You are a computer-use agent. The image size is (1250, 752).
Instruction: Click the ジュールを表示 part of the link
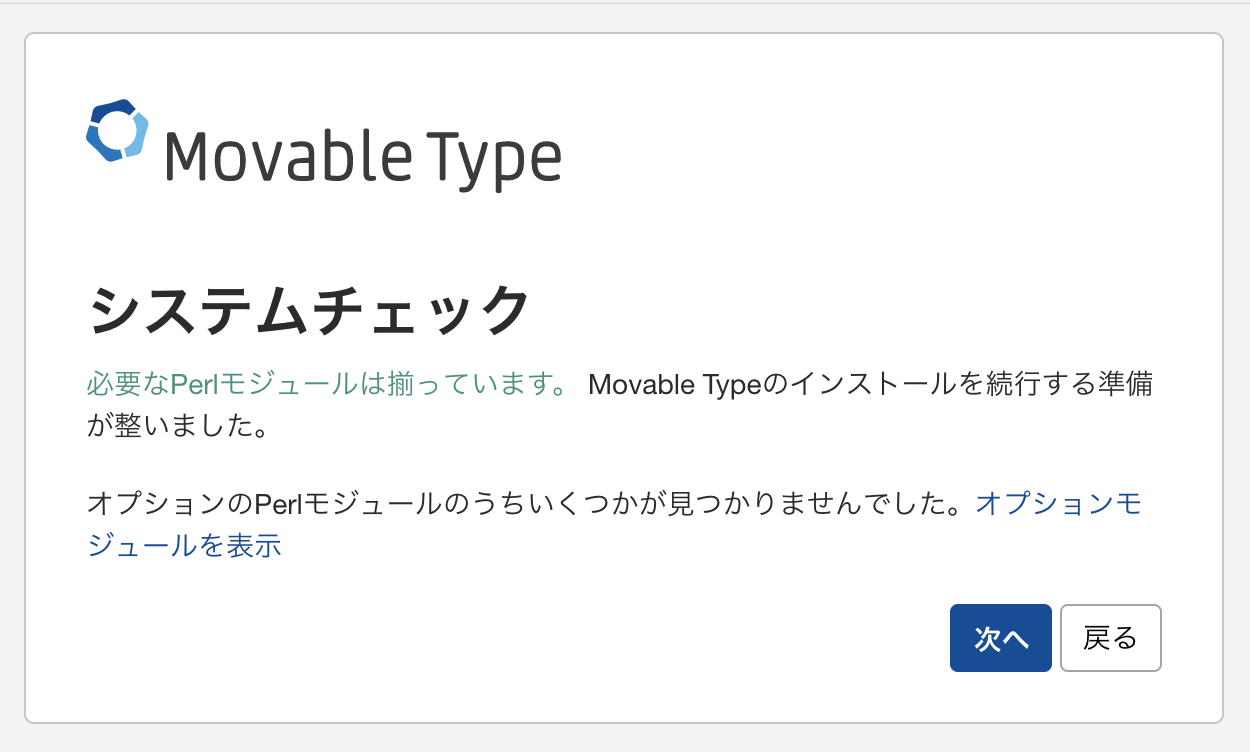tap(184, 545)
